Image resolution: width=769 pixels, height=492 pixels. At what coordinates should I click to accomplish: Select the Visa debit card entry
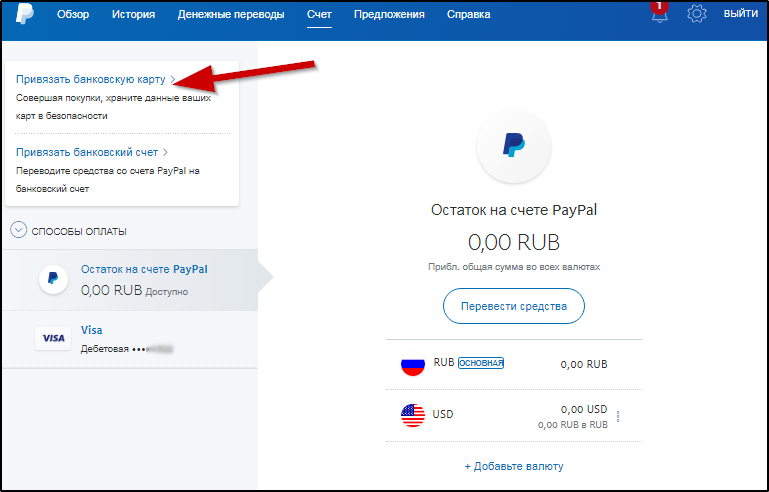point(130,339)
